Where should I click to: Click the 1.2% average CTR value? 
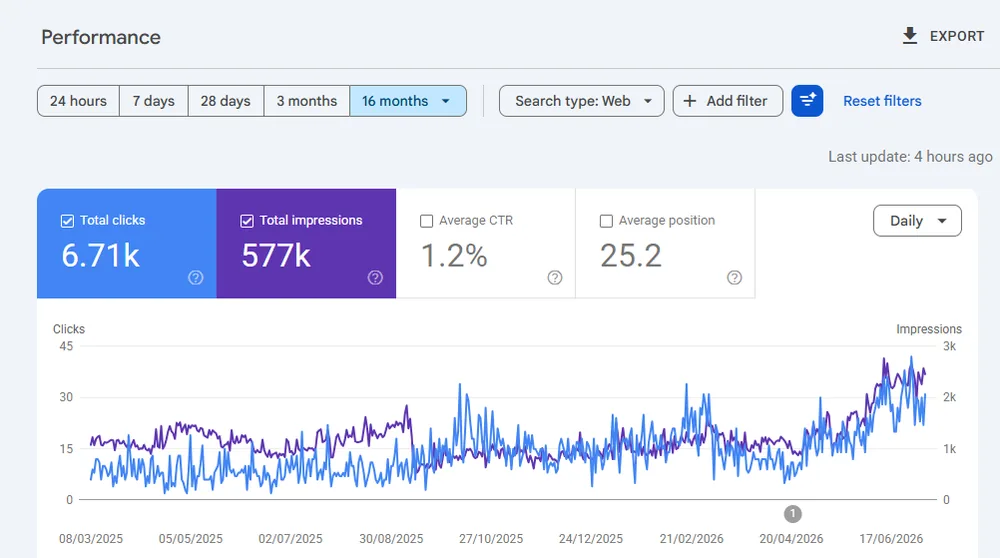[454, 256]
